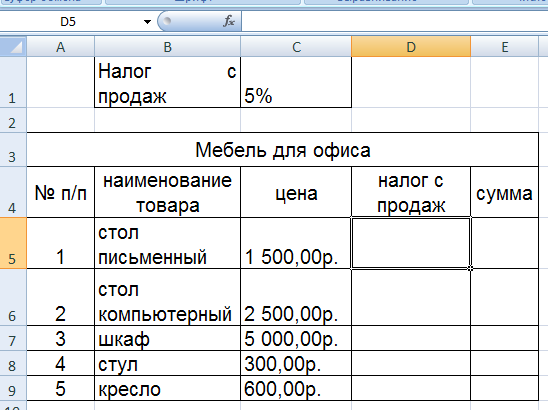The height and width of the screenshot is (410, 548).
Task: Click the Select All corner button
Action: pos(13,47)
